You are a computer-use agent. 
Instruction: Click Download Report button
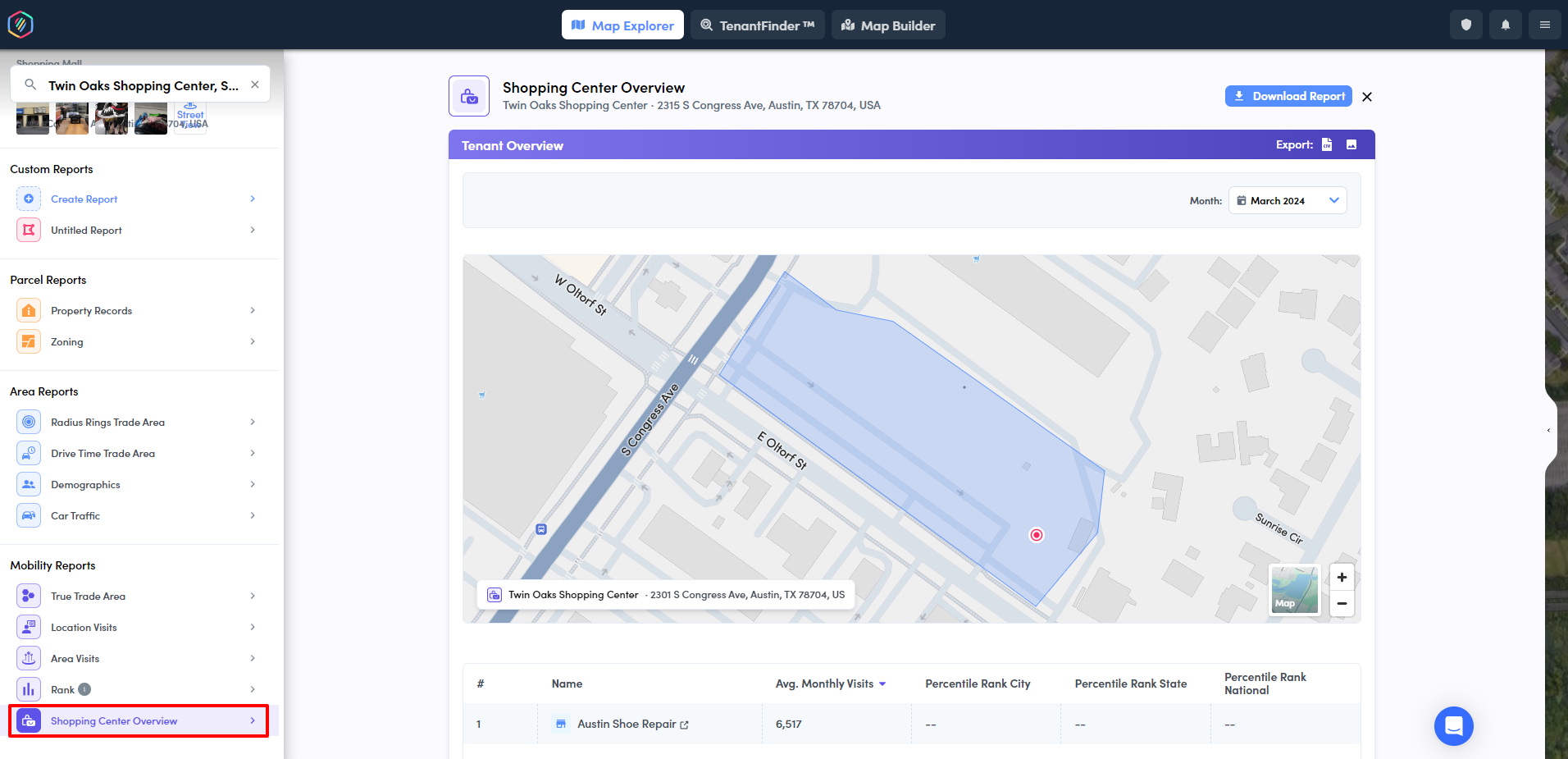1290,96
